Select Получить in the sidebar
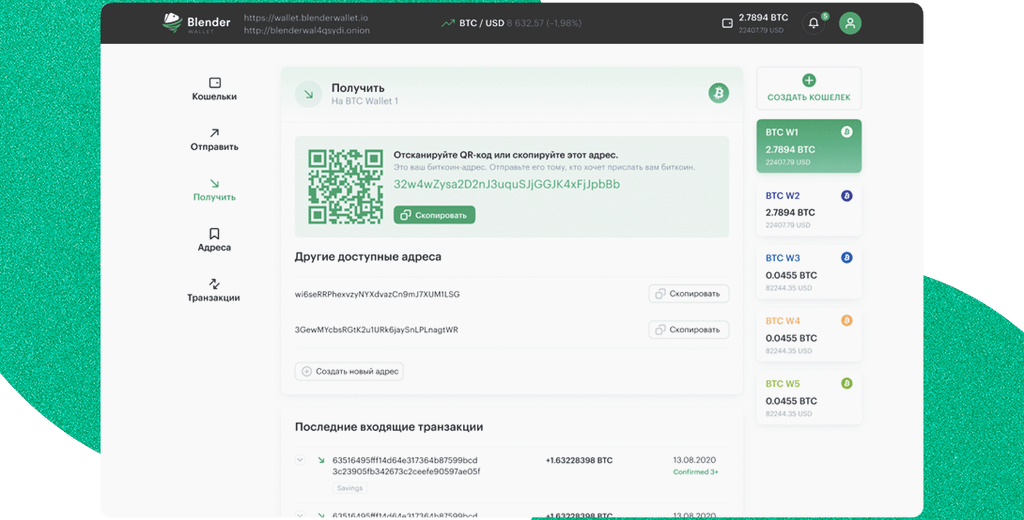This screenshot has height=520, width=1024. click(x=214, y=190)
